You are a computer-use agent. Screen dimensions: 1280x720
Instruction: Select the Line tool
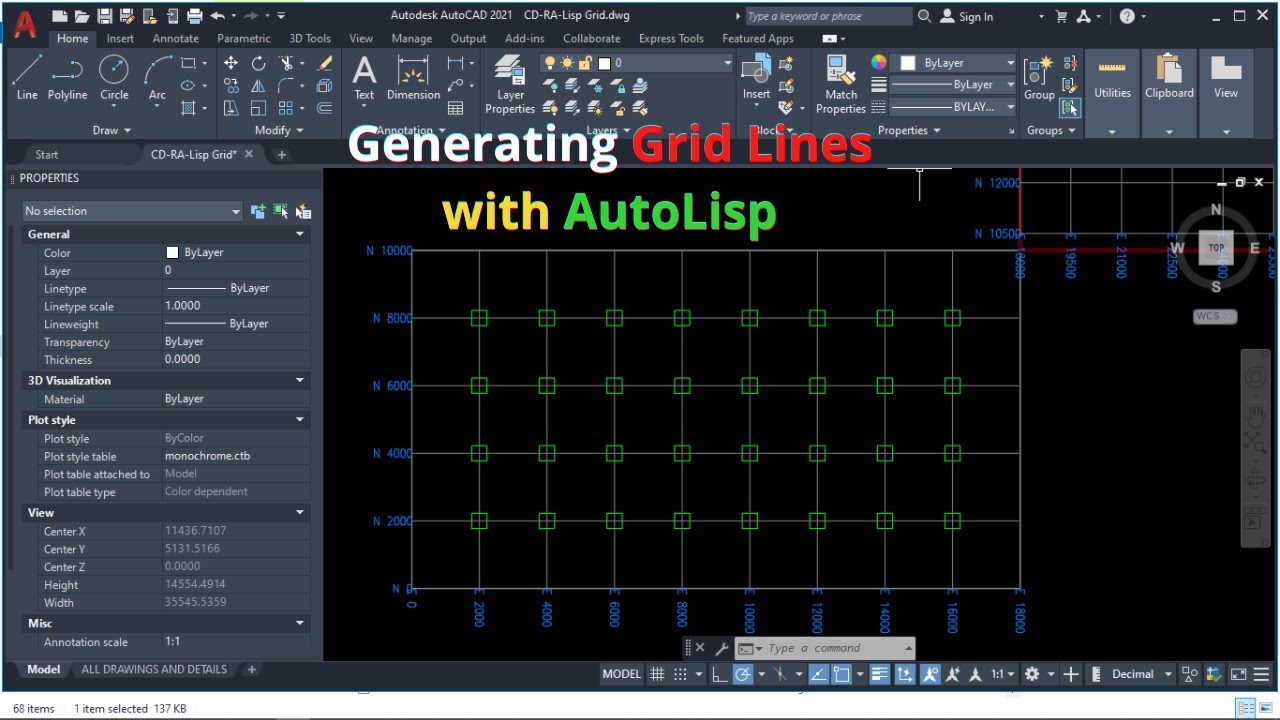[x=27, y=78]
